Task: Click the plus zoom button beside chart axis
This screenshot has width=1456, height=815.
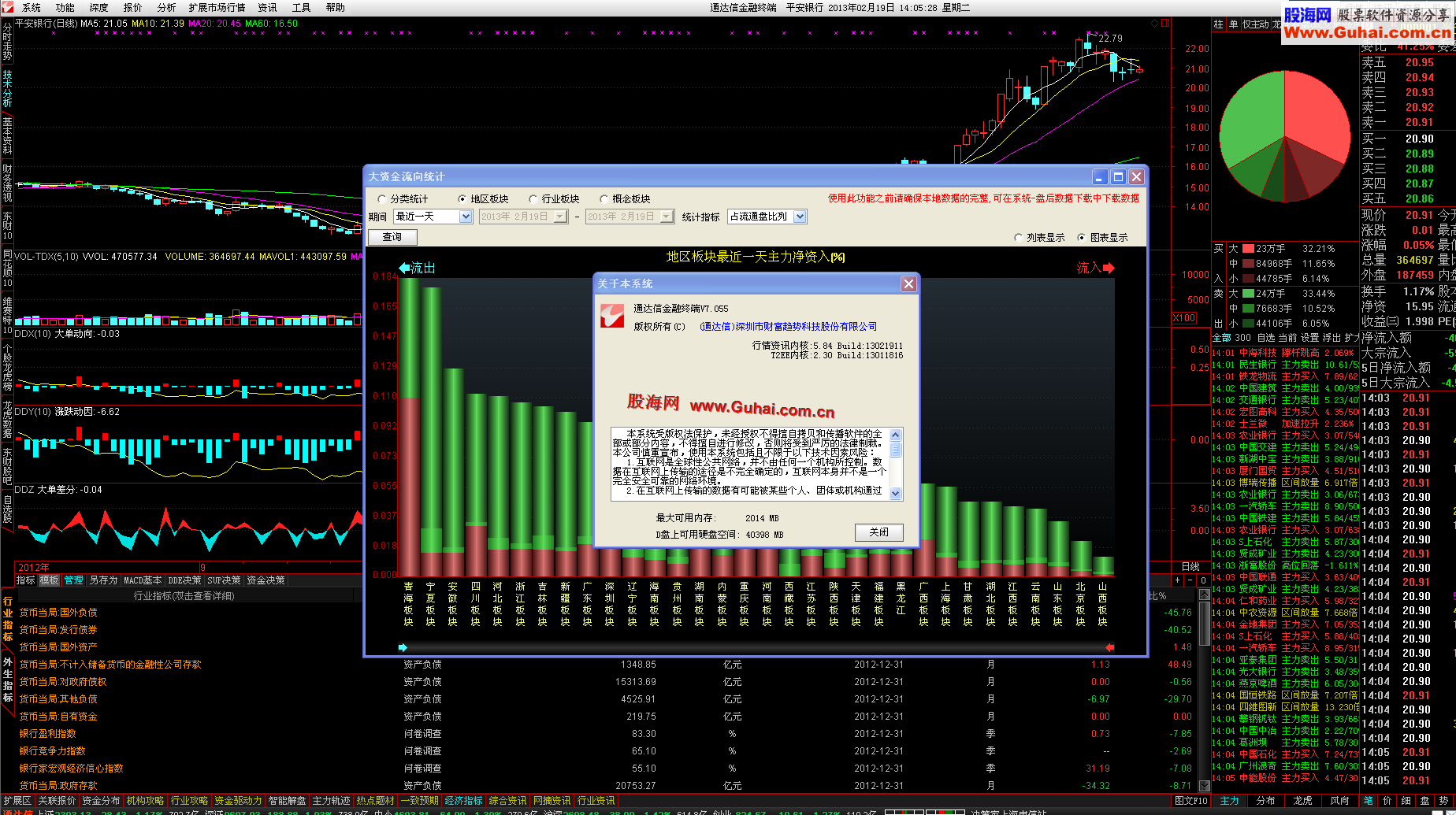Action: [1178, 580]
